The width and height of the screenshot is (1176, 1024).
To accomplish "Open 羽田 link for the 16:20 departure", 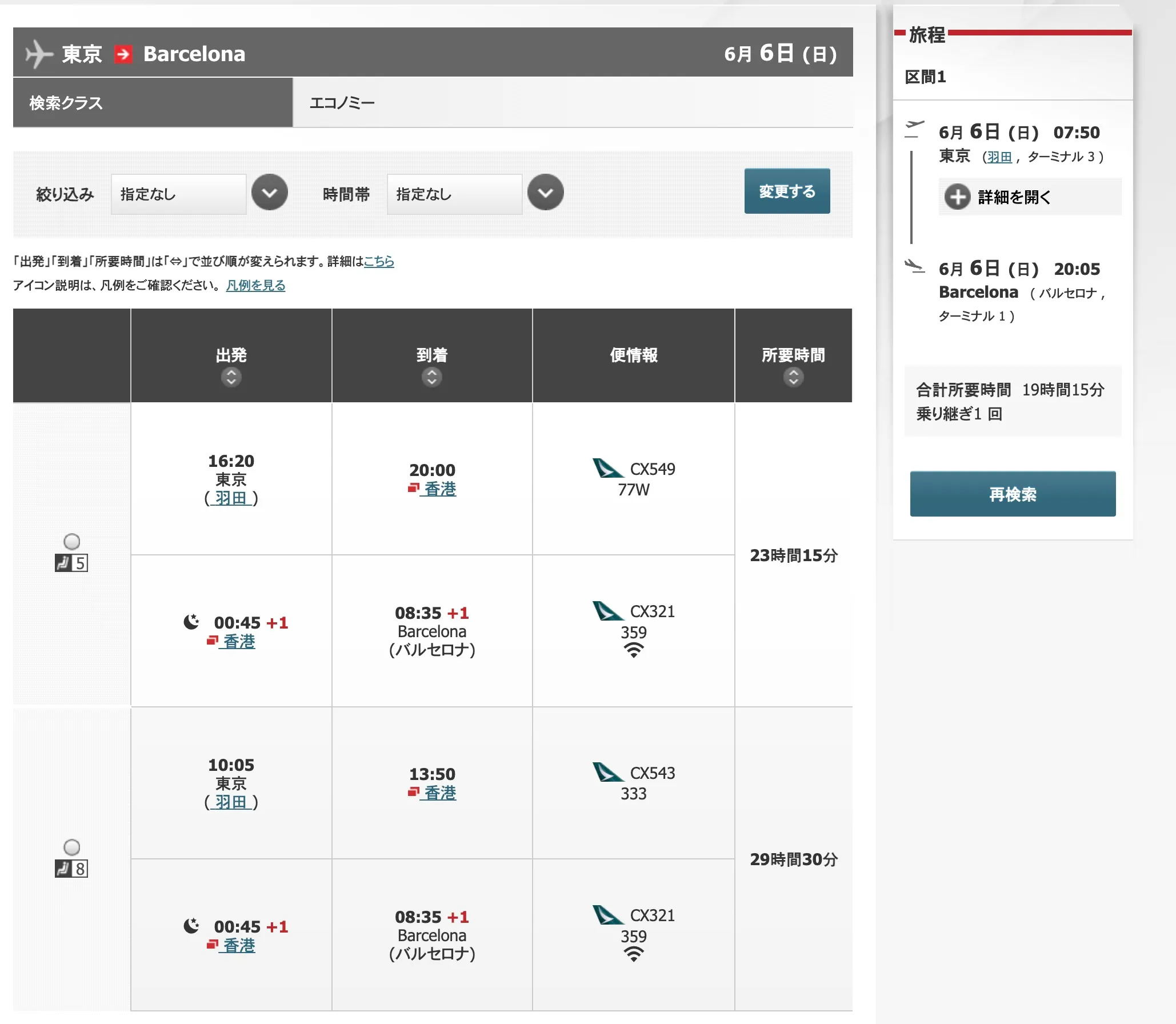I will click(231, 498).
